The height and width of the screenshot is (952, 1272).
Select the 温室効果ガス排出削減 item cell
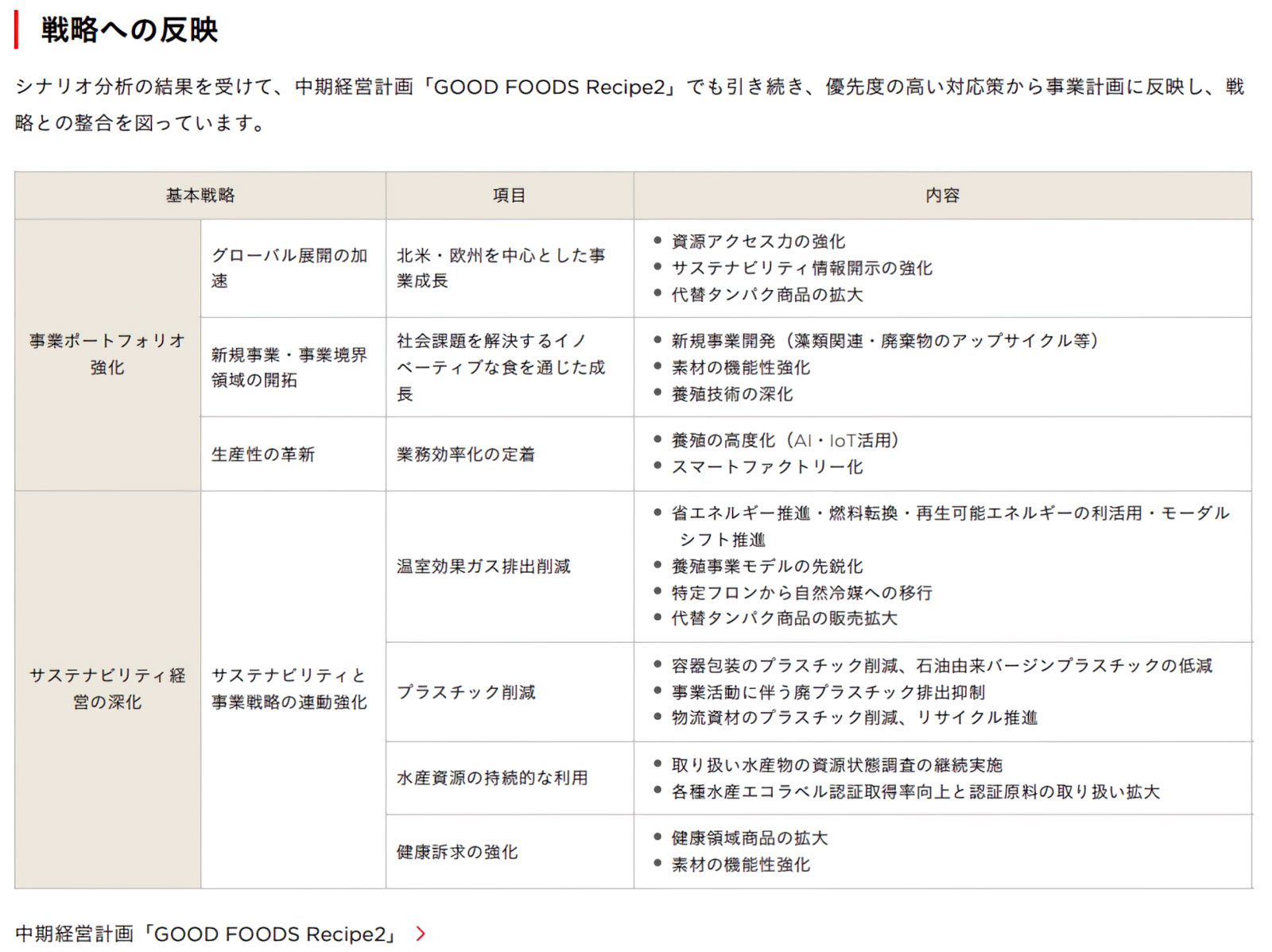[x=483, y=567]
